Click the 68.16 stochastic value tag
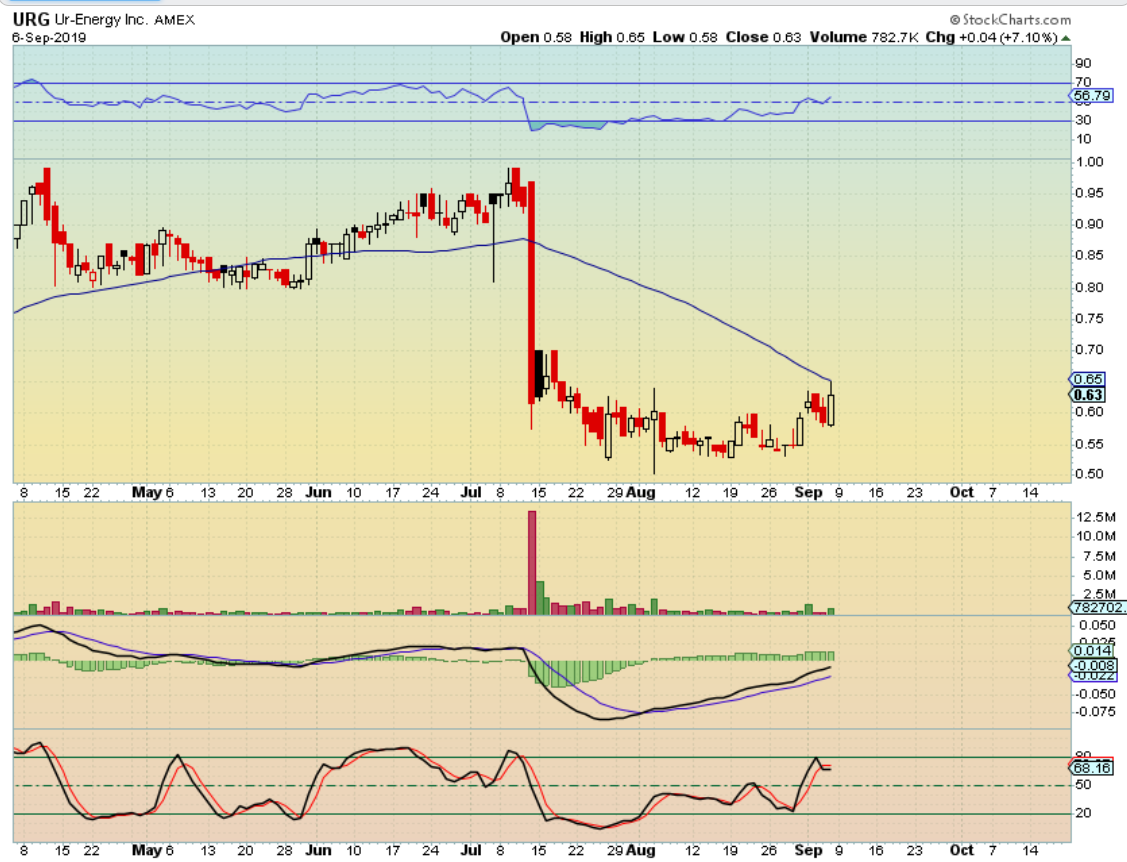The image size is (1127, 862). click(1092, 768)
